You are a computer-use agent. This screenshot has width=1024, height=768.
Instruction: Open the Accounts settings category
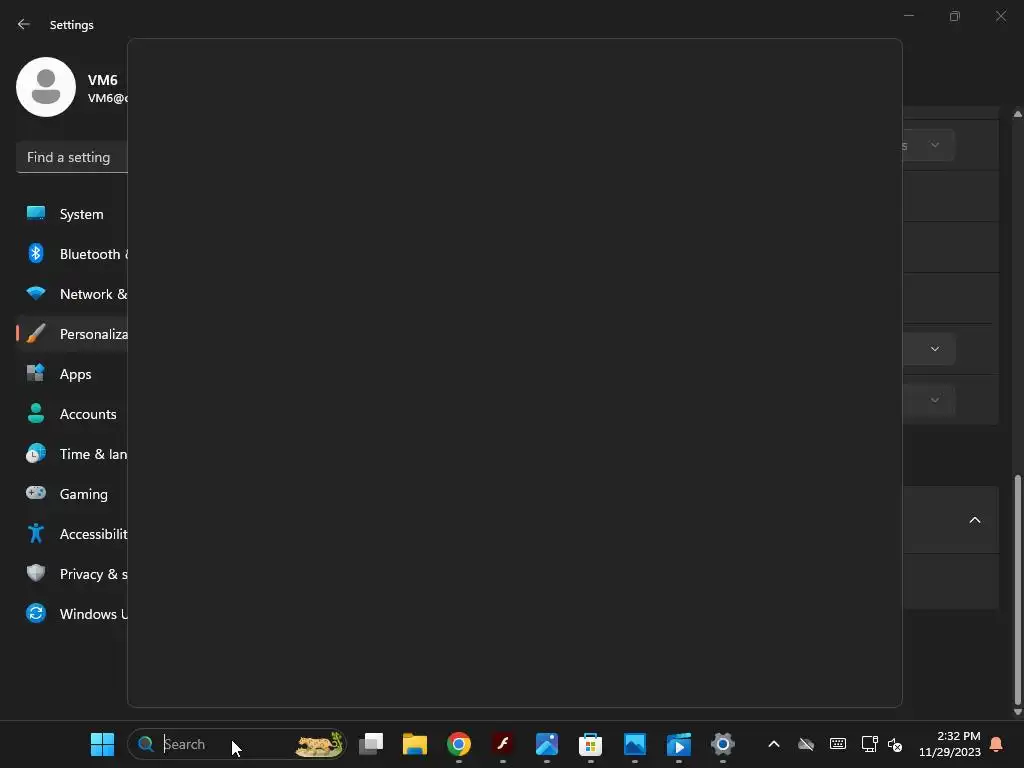tap(72, 414)
